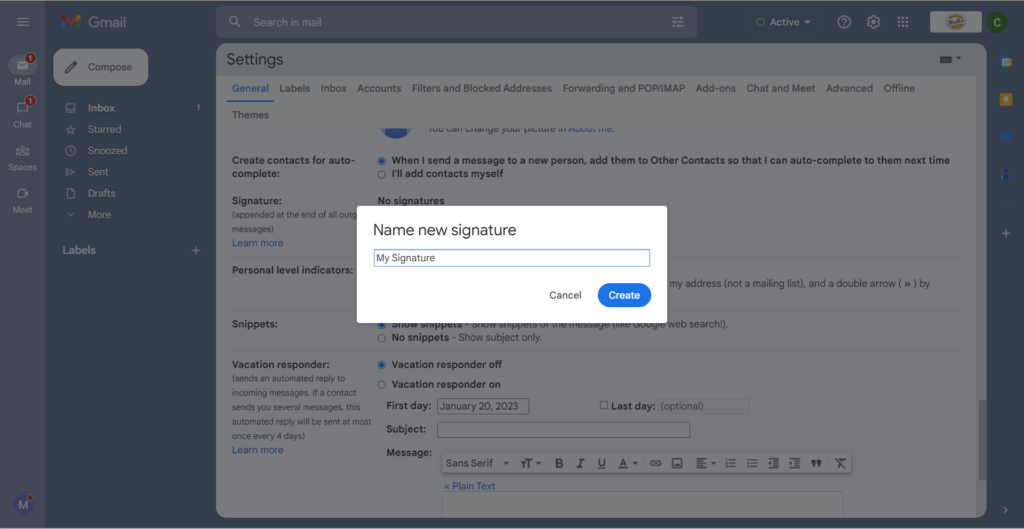Click the Compose button
Viewport: 1024px width, 529px height.
pyautogui.click(x=101, y=67)
